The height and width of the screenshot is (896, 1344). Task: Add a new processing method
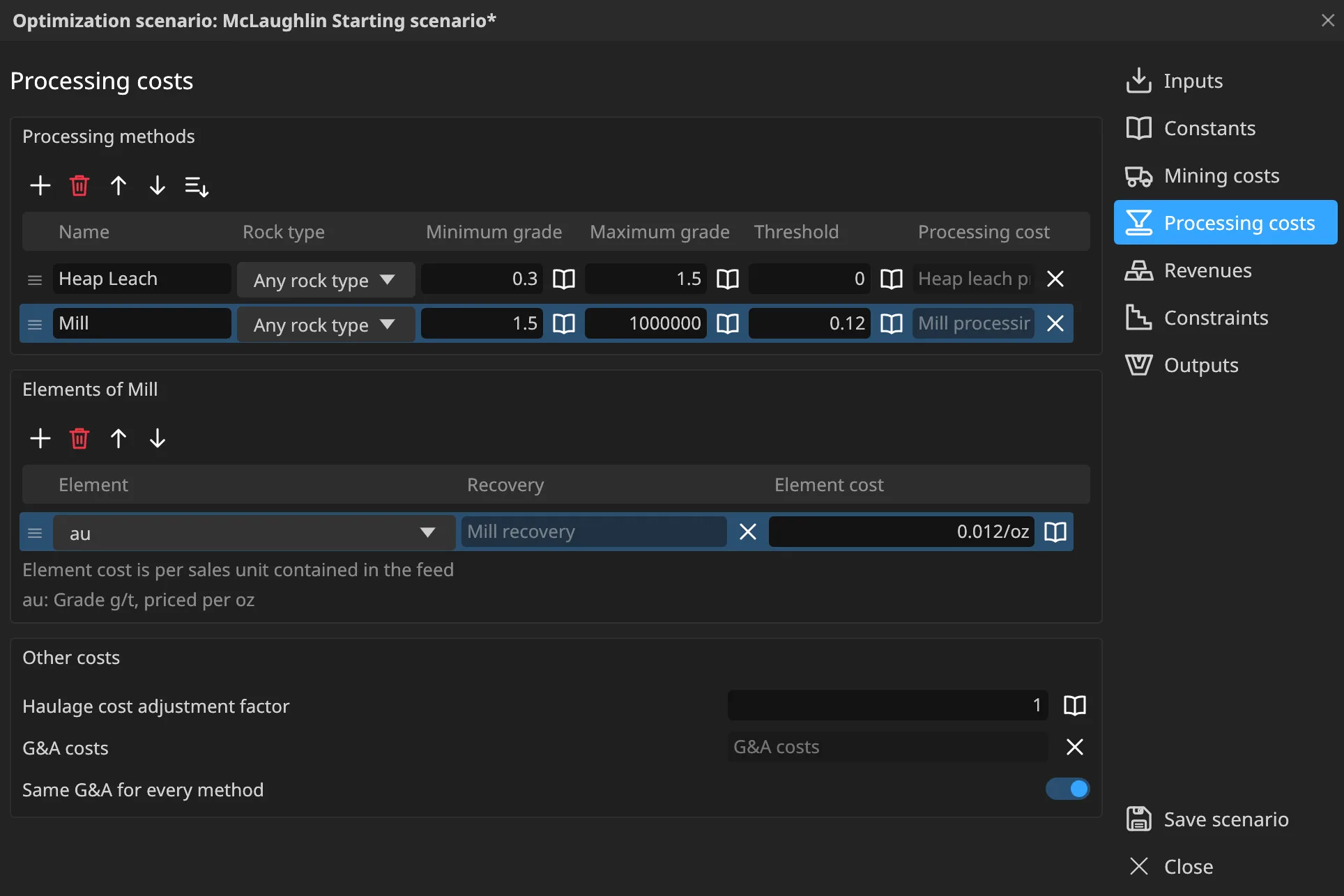pyautogui.click(x=40, y=185)
